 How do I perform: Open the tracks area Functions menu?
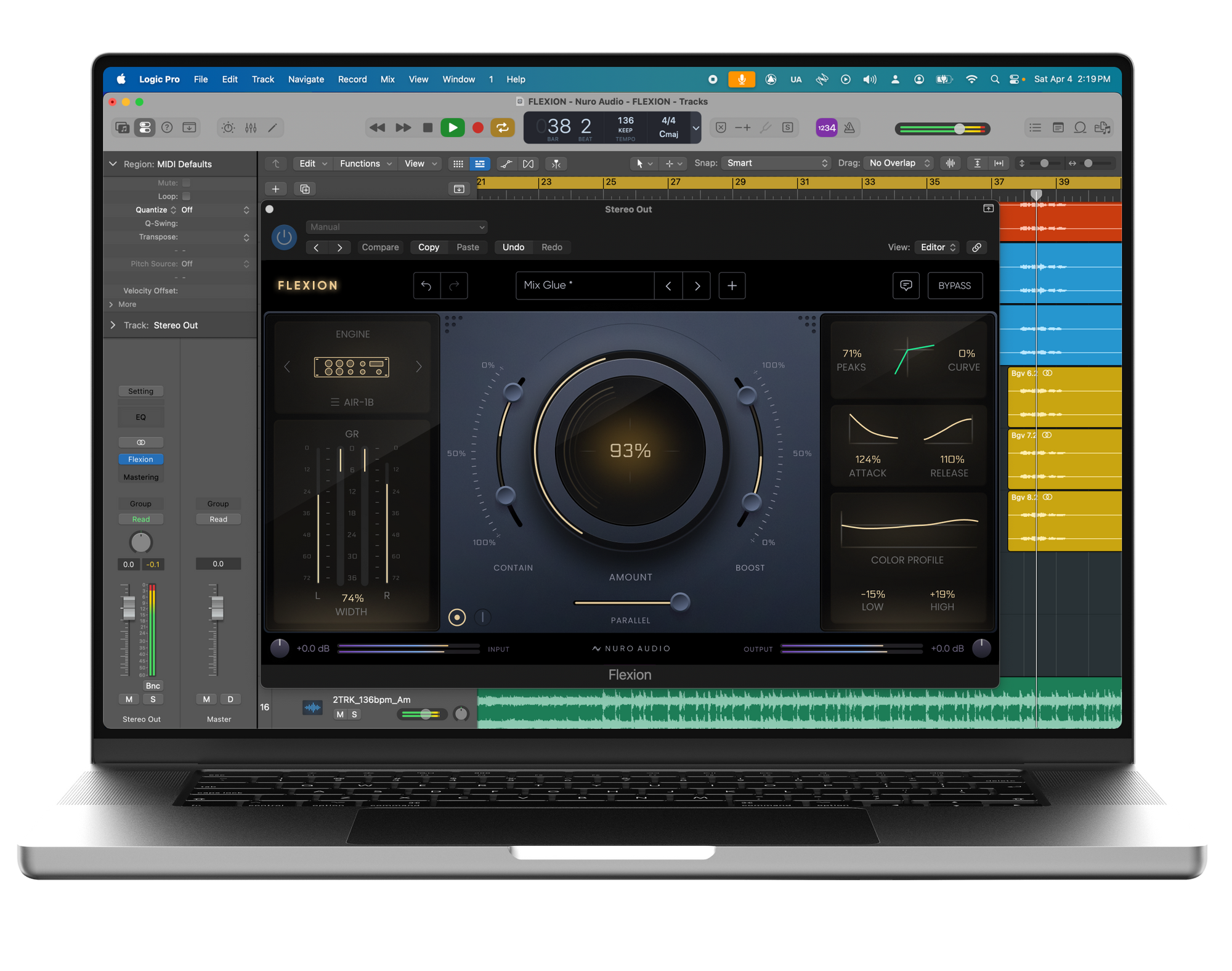click(x=365, y=163)
